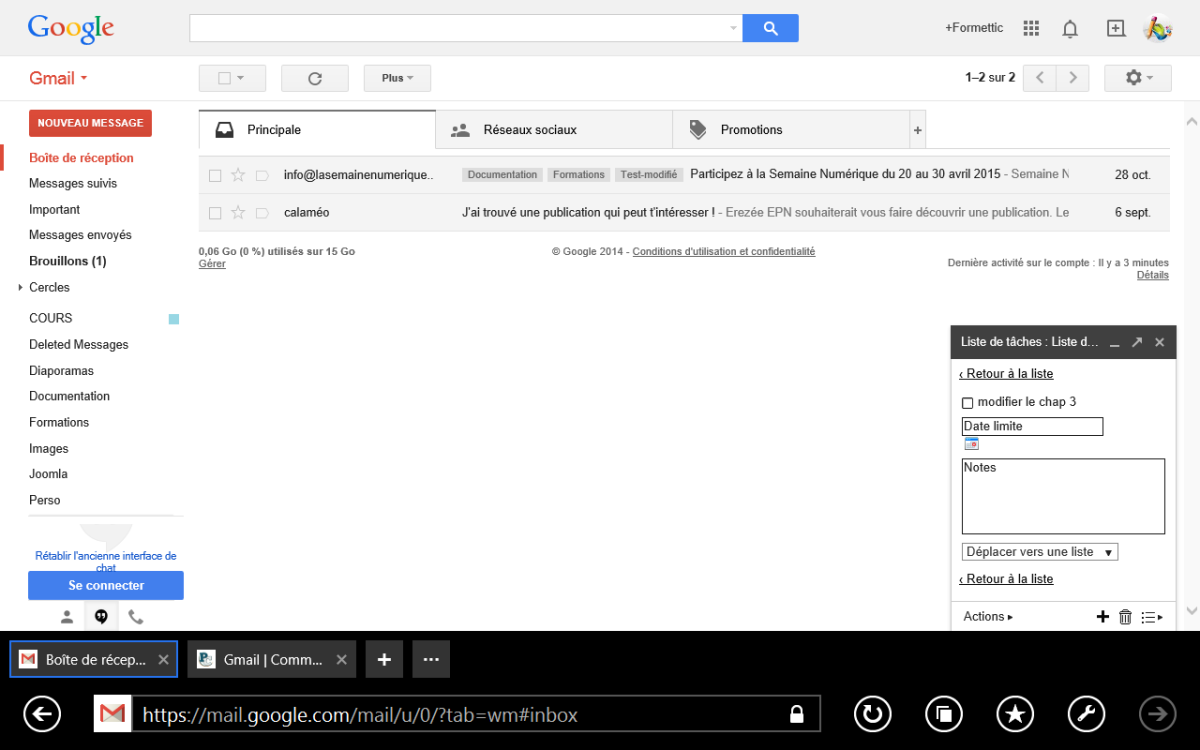Click NOUVEAU MESSAGE button

[x=90, y=123]
